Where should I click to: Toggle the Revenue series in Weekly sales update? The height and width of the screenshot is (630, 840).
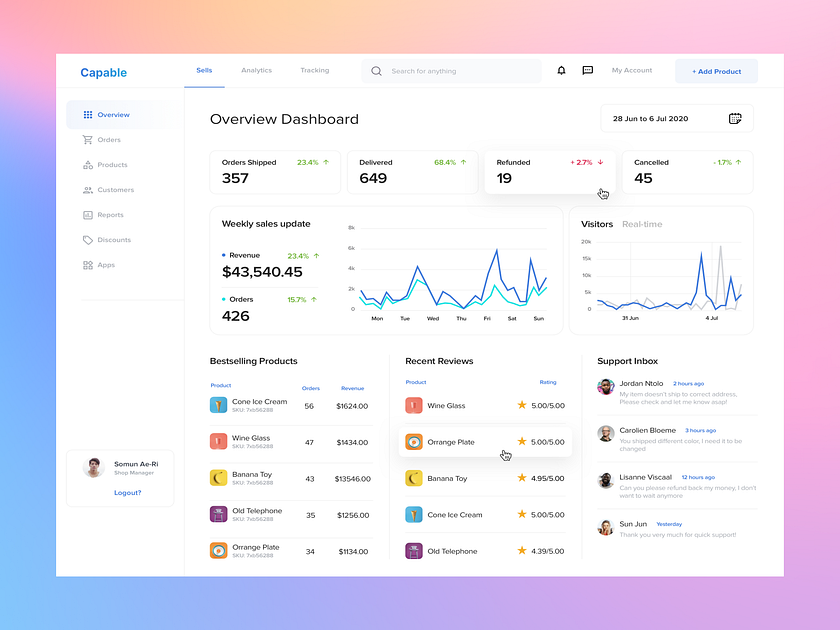point(242,255)
